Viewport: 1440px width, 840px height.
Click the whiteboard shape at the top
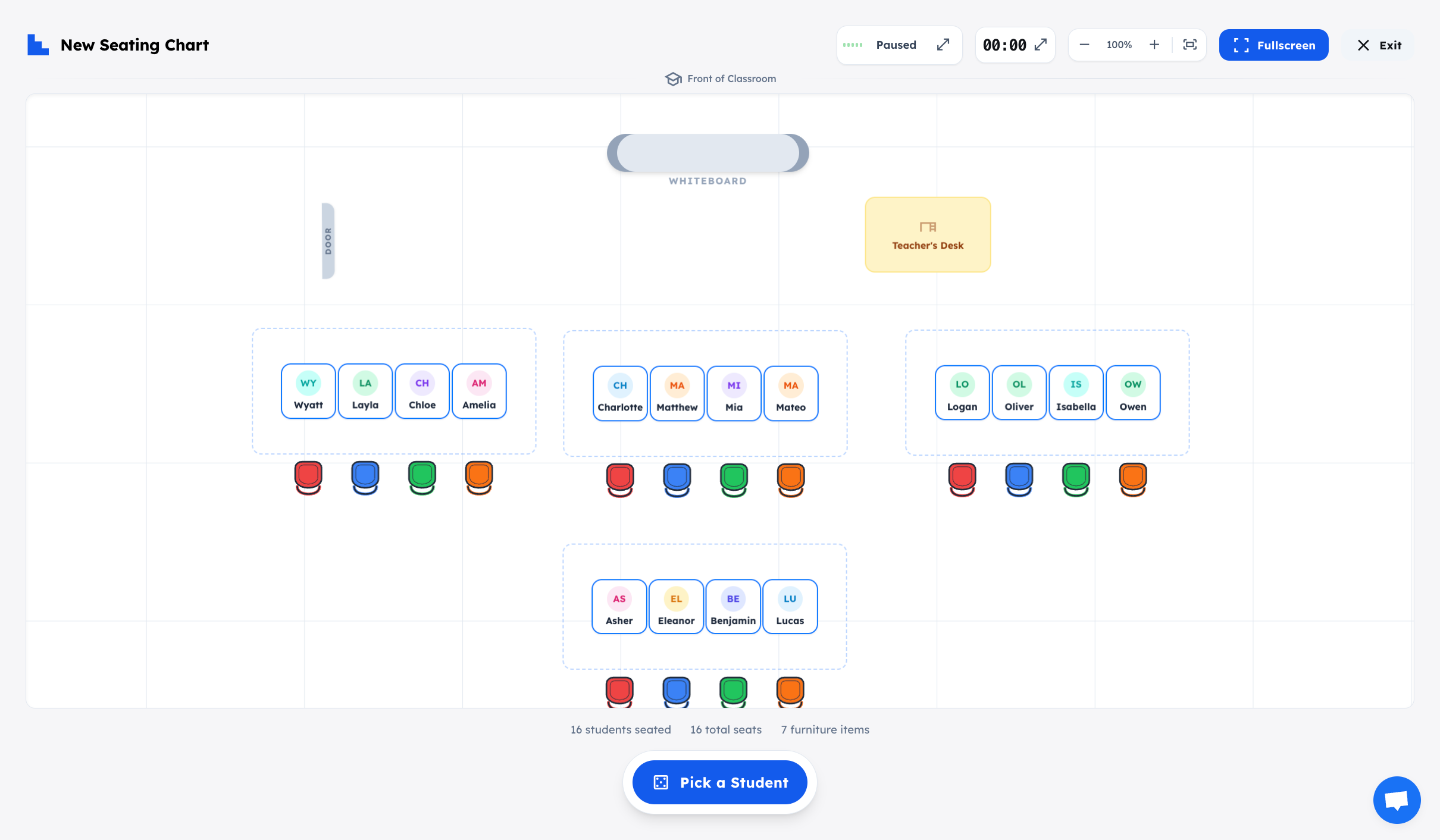pyautogui.click(x=708, y=152)
